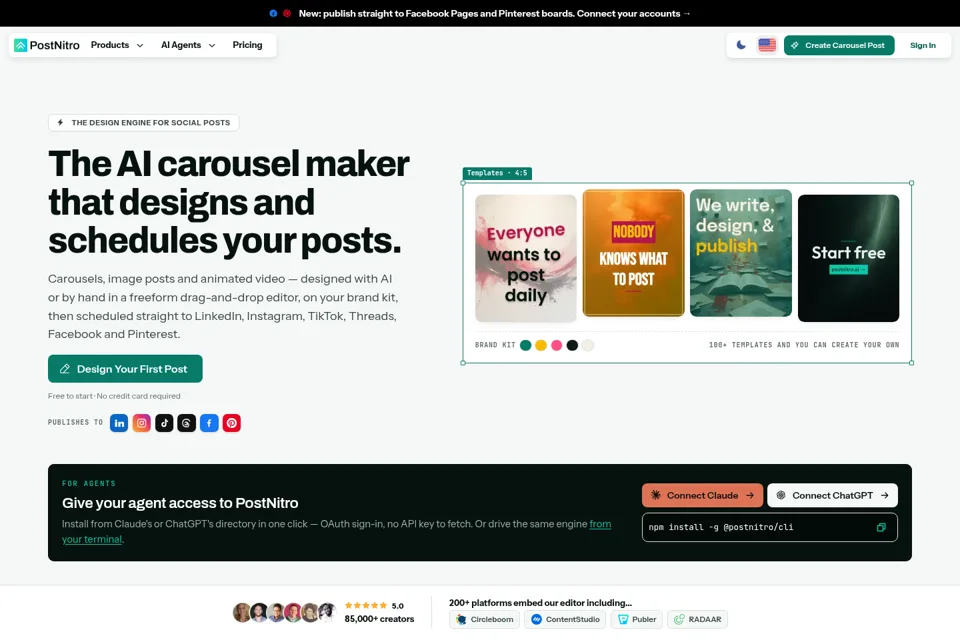
Task: Click the Sign In link
Action: tap(923, 45)
